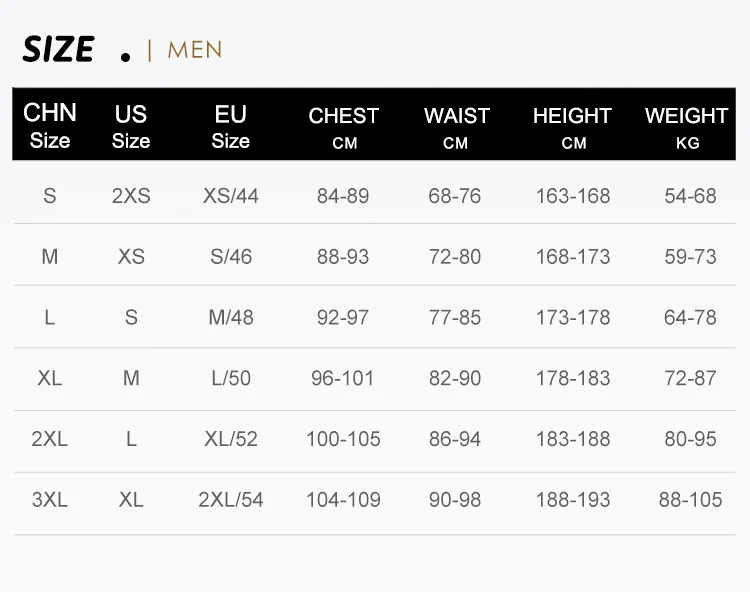Select the weight value 80-95
The image size is (750, 592).
pyautogui.click(x=690, y=439)
